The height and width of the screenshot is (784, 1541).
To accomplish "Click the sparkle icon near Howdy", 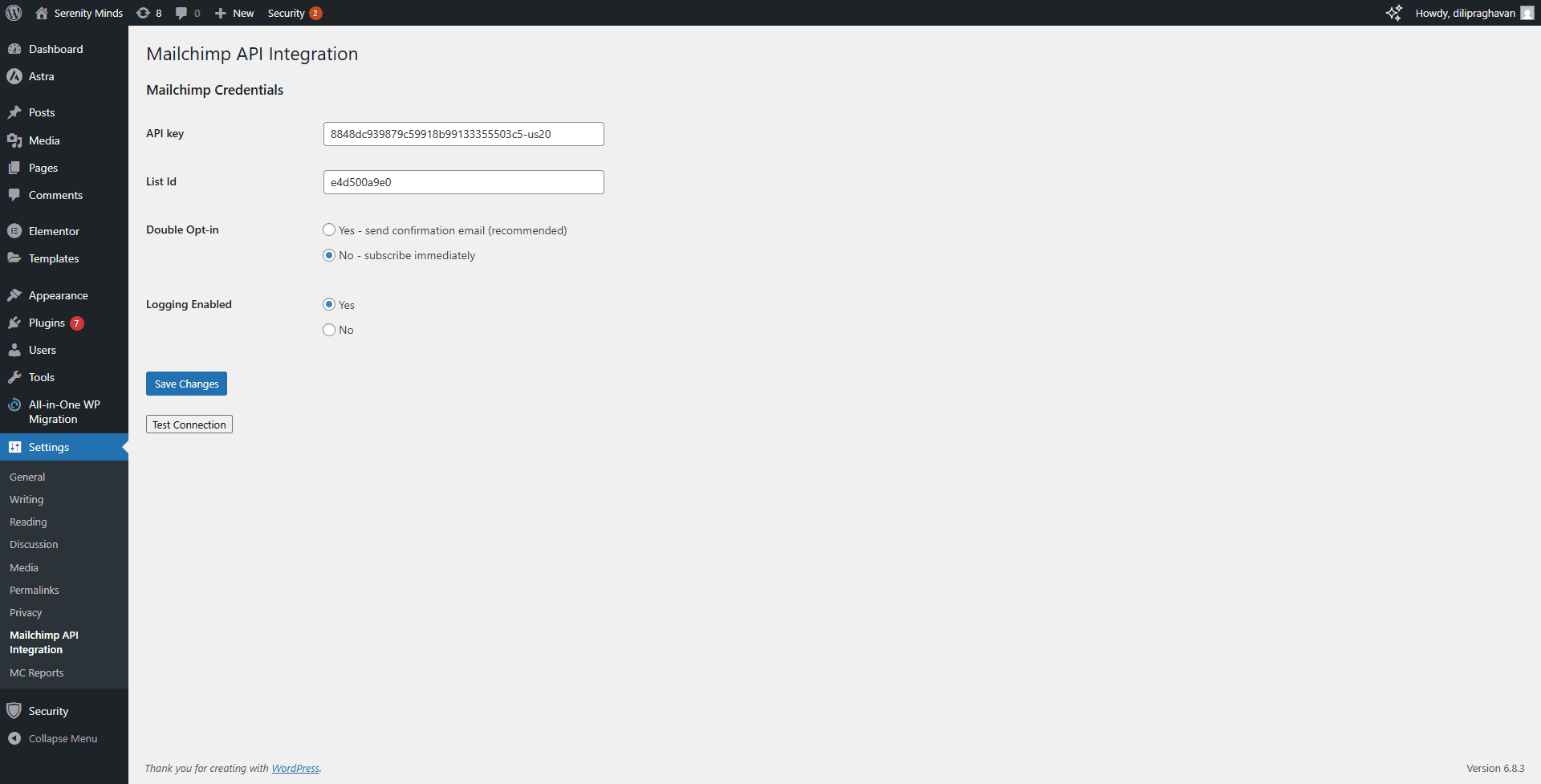I will tap(1394, 13).
